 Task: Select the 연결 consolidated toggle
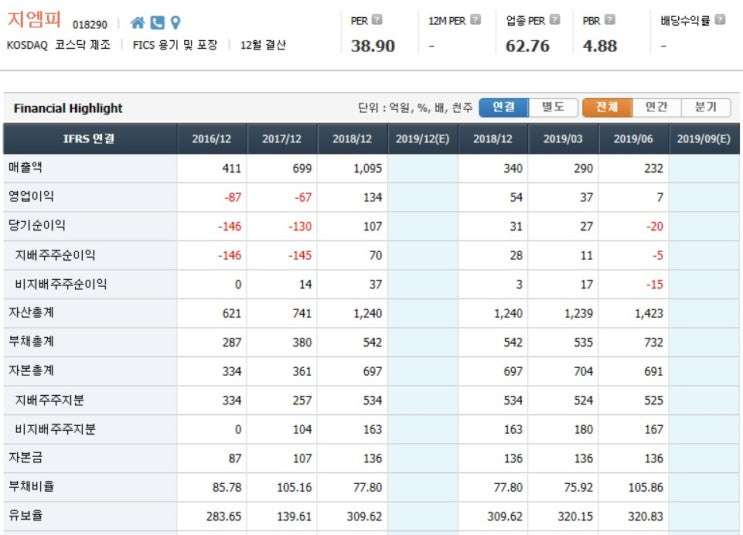(x=504, y=107)
